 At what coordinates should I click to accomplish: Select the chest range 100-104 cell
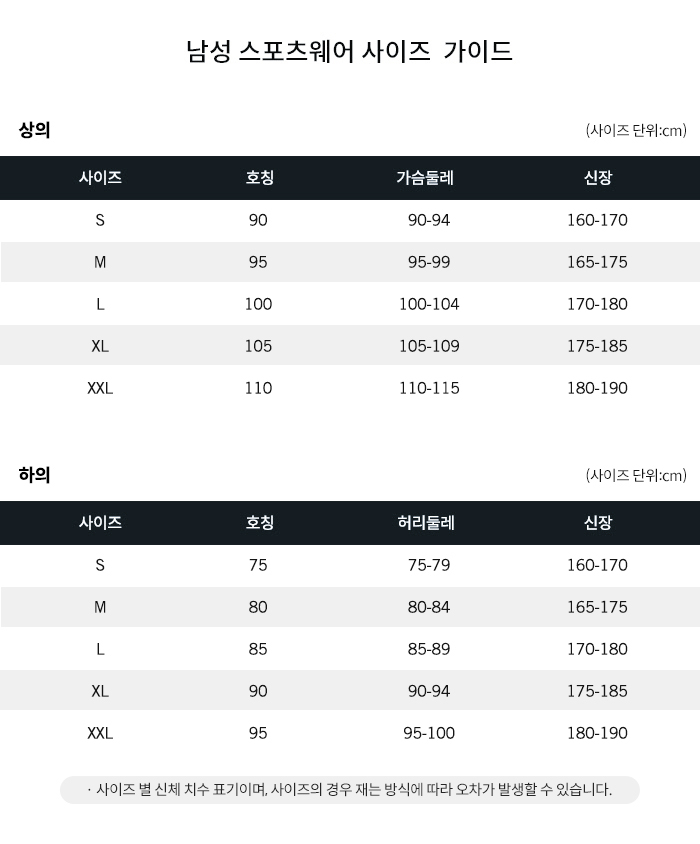pos(429,304)
